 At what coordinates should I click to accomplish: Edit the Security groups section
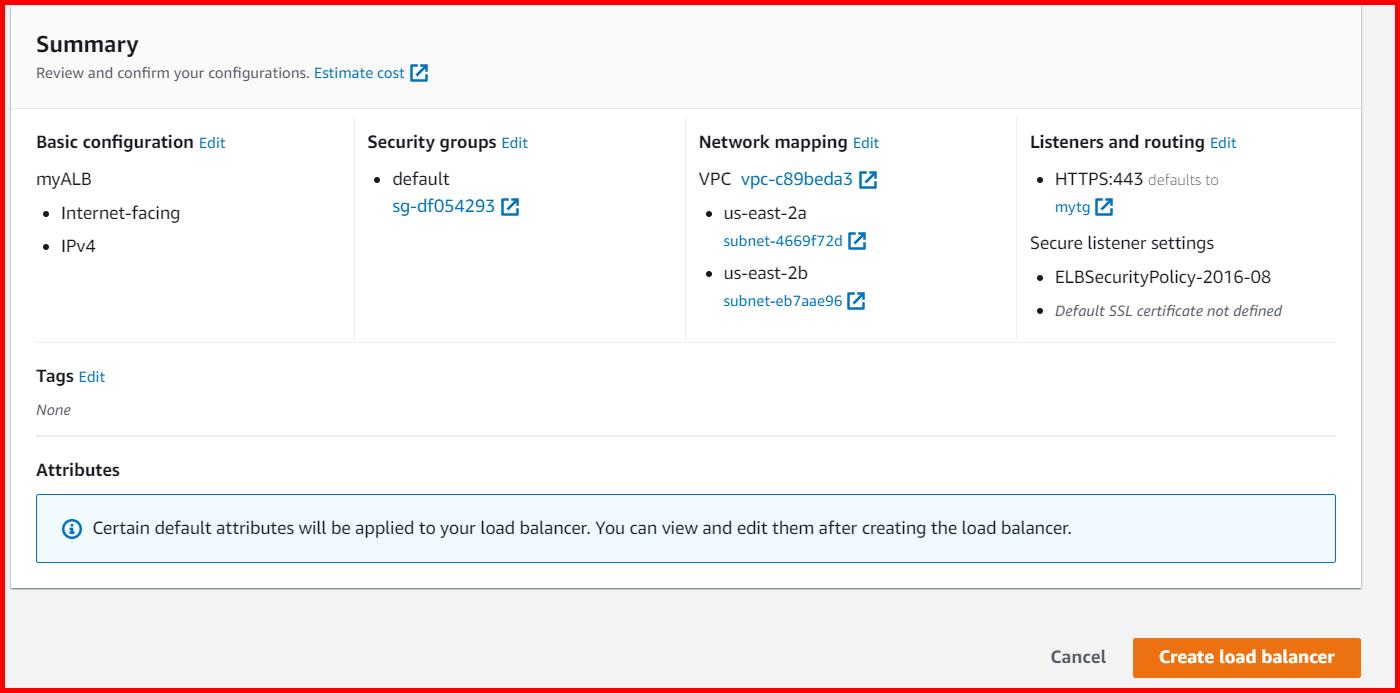point(514,143)
